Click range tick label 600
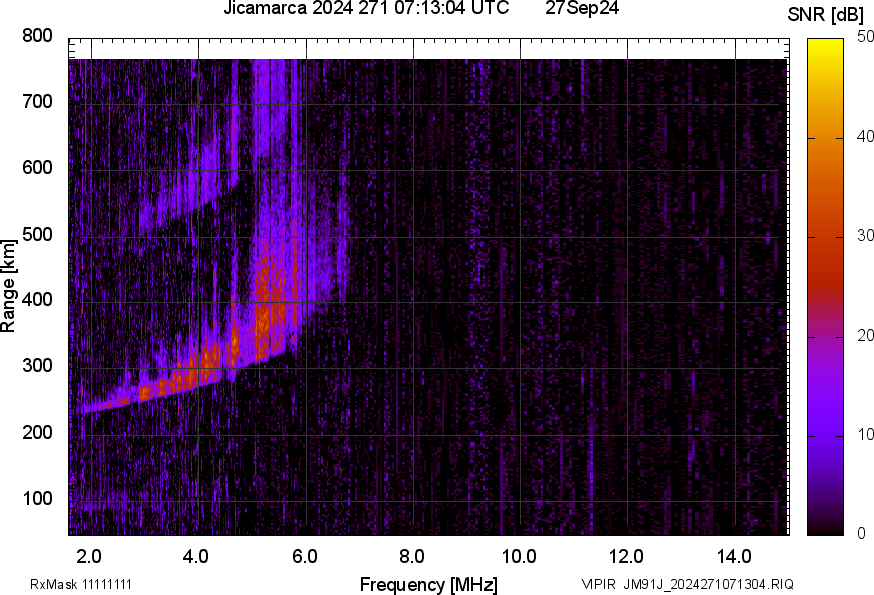The image size is (874, 595). [37, 167]
